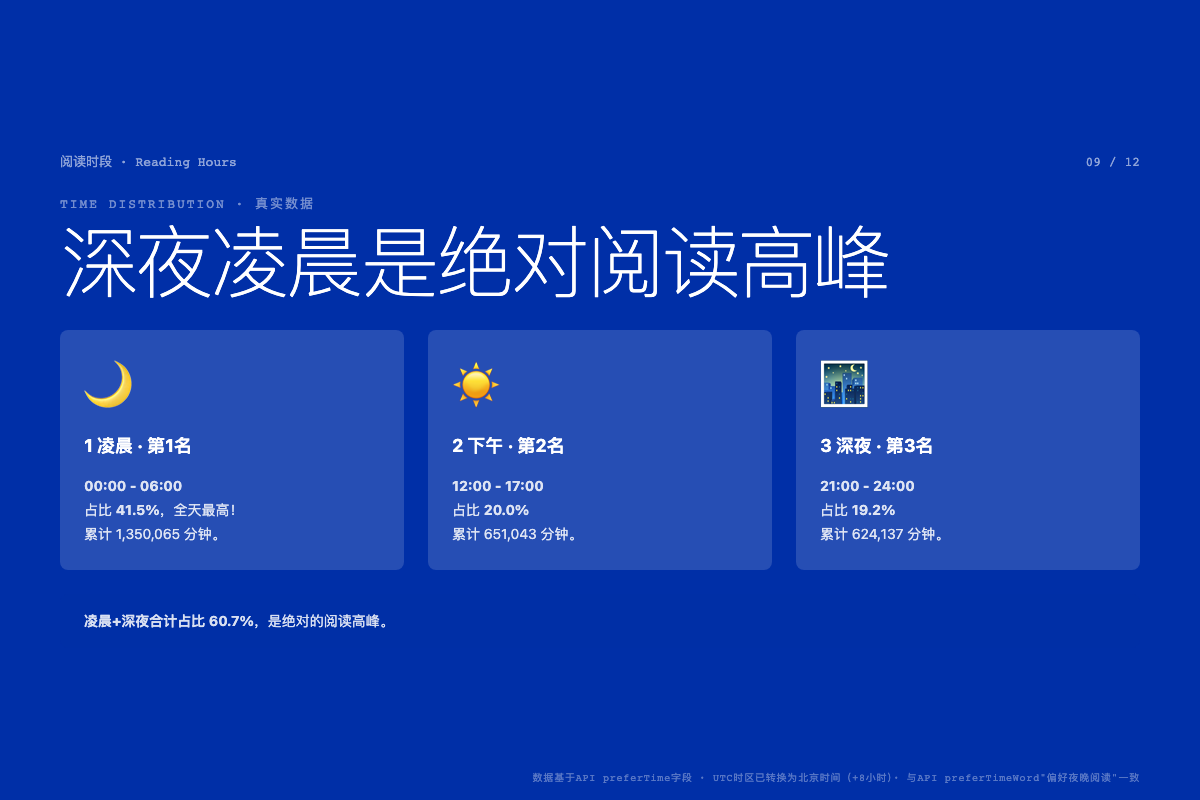Screen dimensions: 1200x800
Task: Click '累计 1,350,065 分钟' text
Action: click(x=153, y=534)
